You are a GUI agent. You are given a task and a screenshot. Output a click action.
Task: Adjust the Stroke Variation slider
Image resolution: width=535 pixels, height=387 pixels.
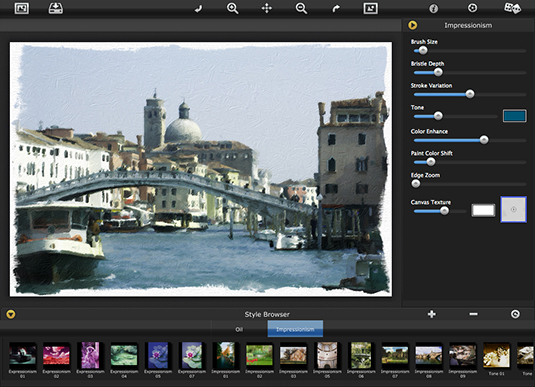[470, 94]
